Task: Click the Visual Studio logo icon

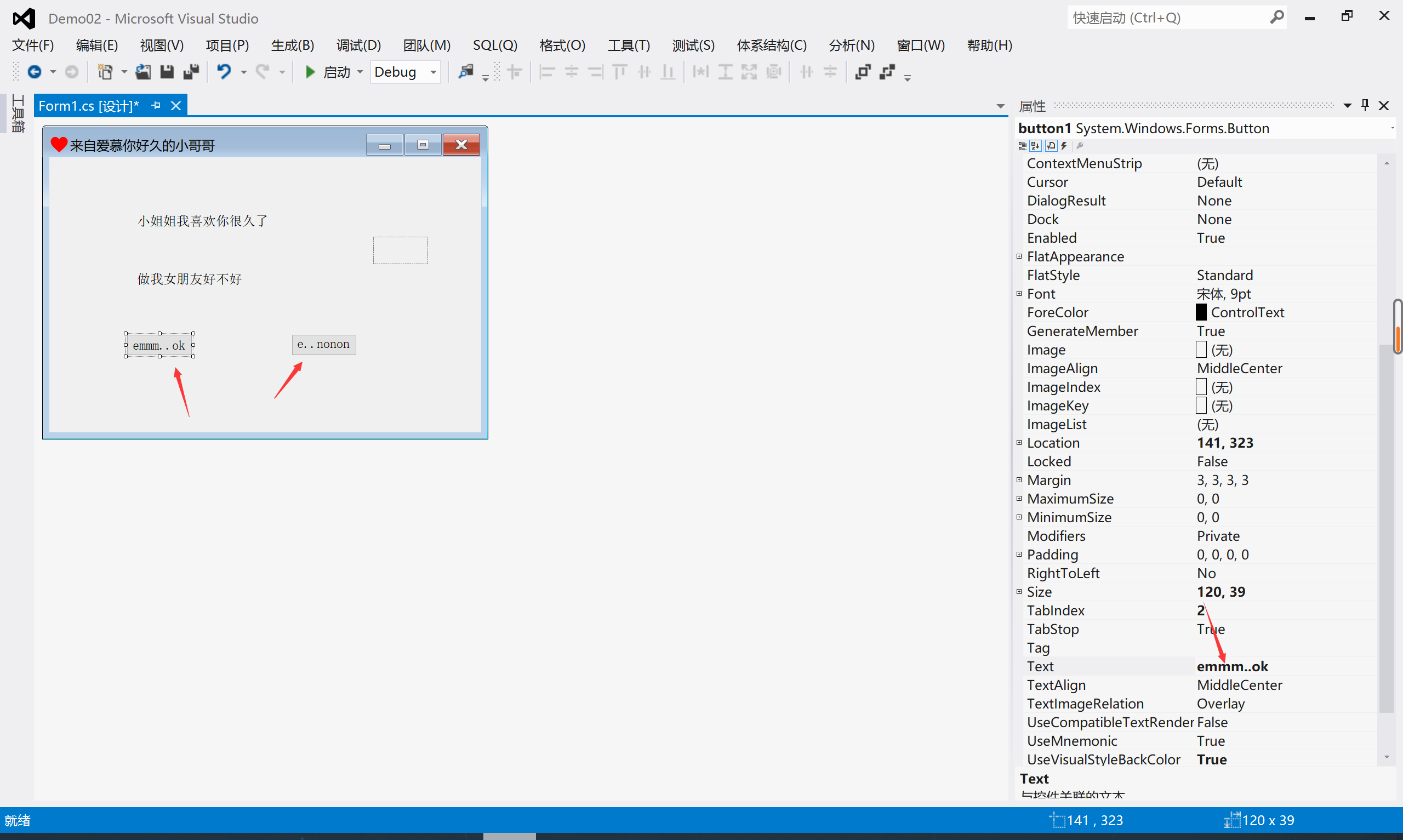Action: click(24, 19)
